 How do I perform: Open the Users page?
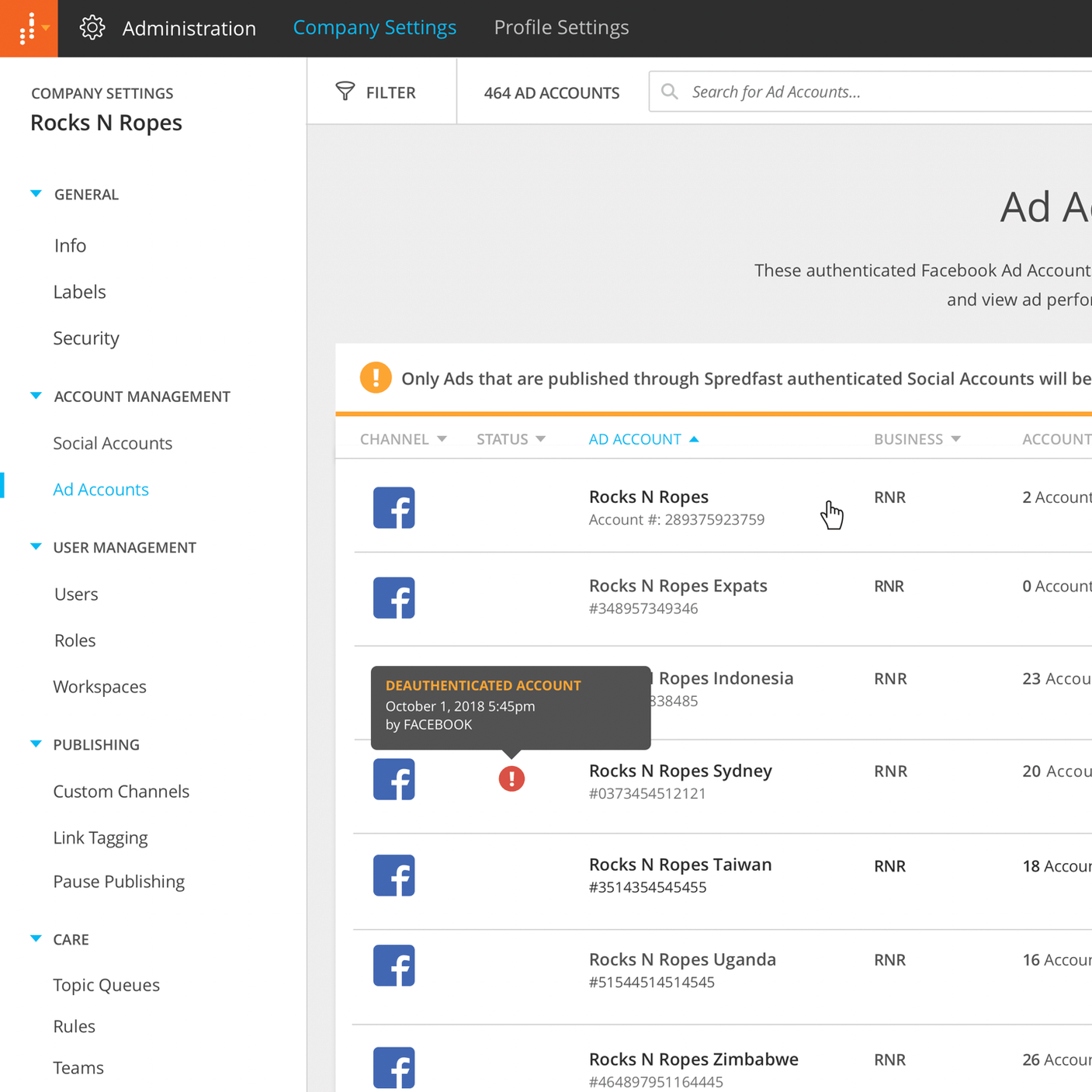point(76,595)
